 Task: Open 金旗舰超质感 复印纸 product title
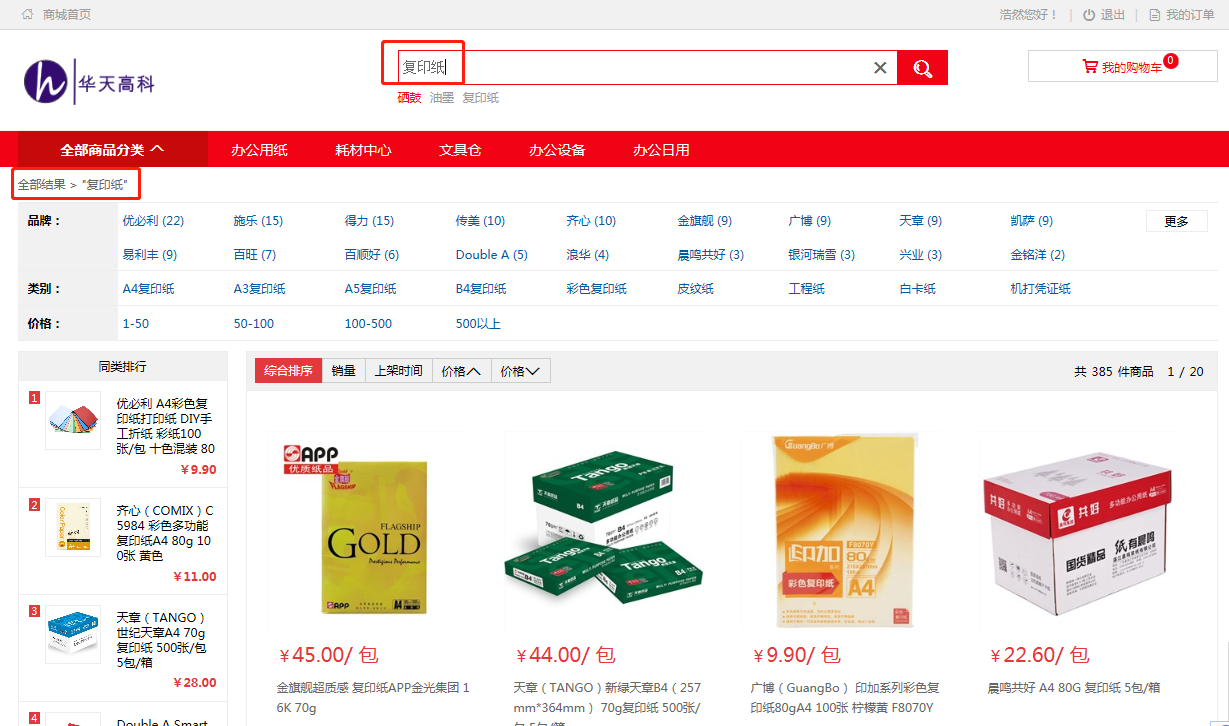[x=374, y=698]
